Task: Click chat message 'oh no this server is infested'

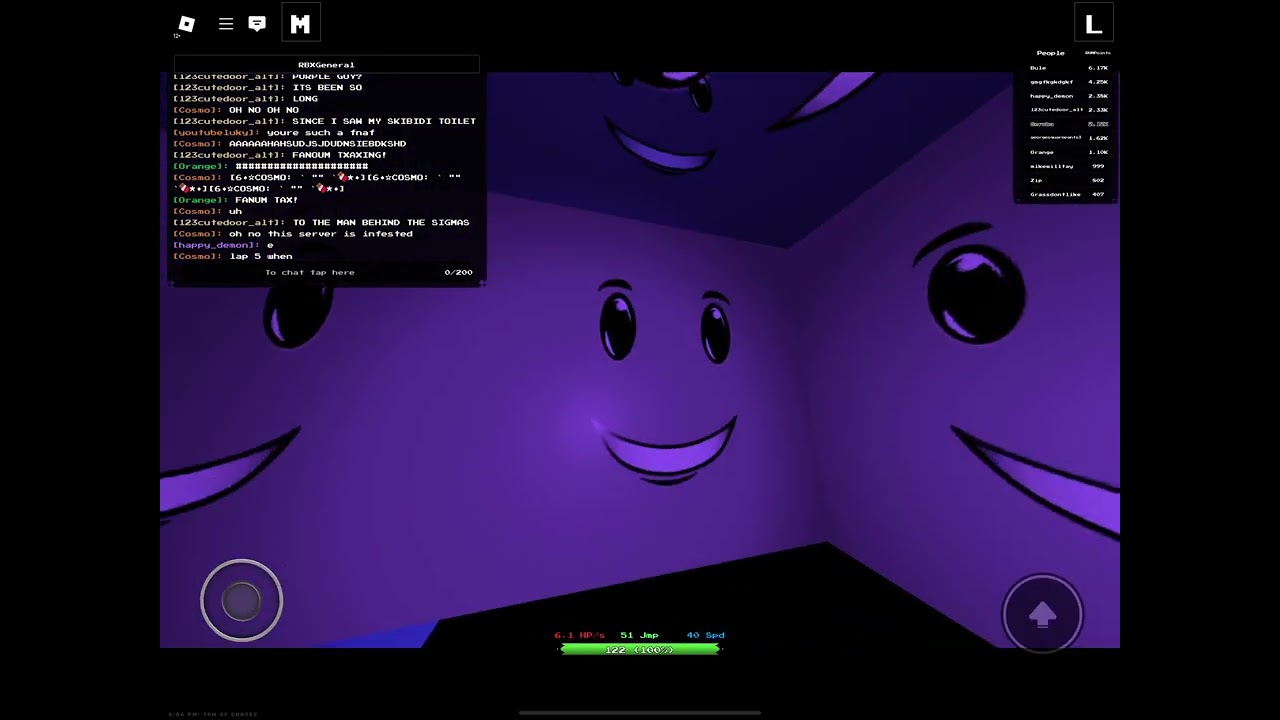Action: click(x=320, y=234)
